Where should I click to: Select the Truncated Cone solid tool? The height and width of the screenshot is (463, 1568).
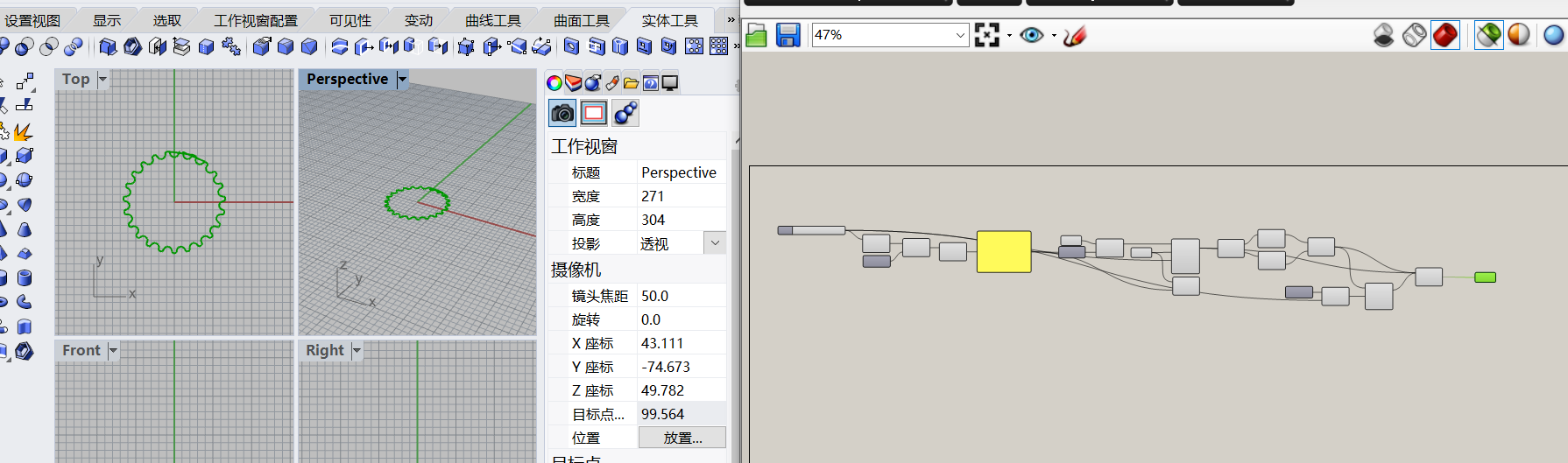click(25, 228)
